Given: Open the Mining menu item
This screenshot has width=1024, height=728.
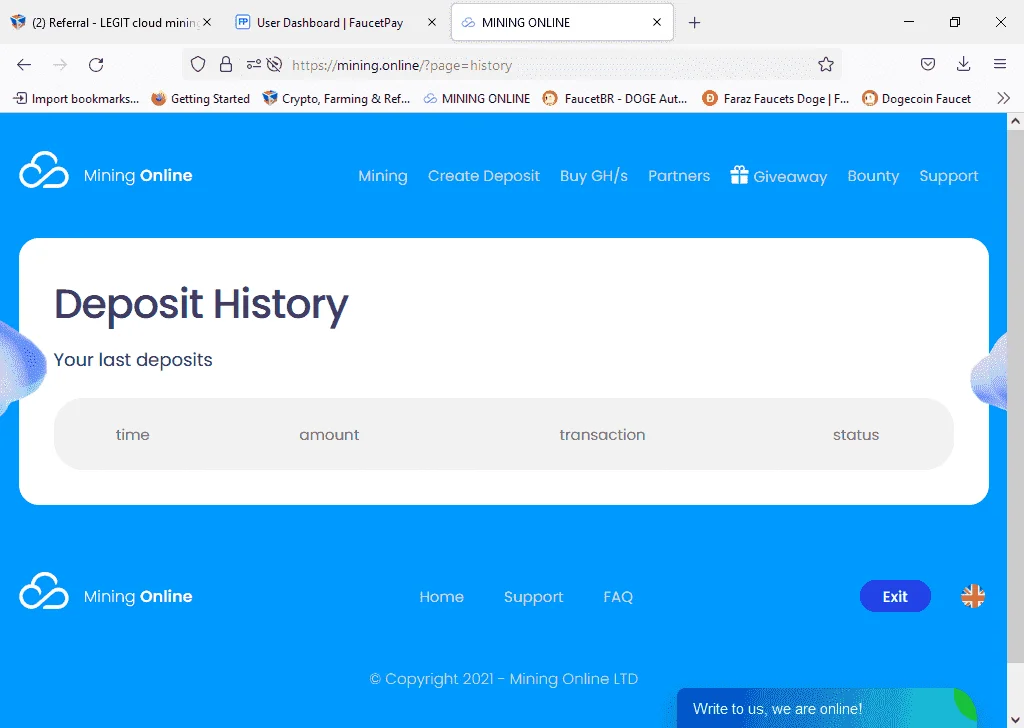Looking at the screenshot, I should click(383, 176).
